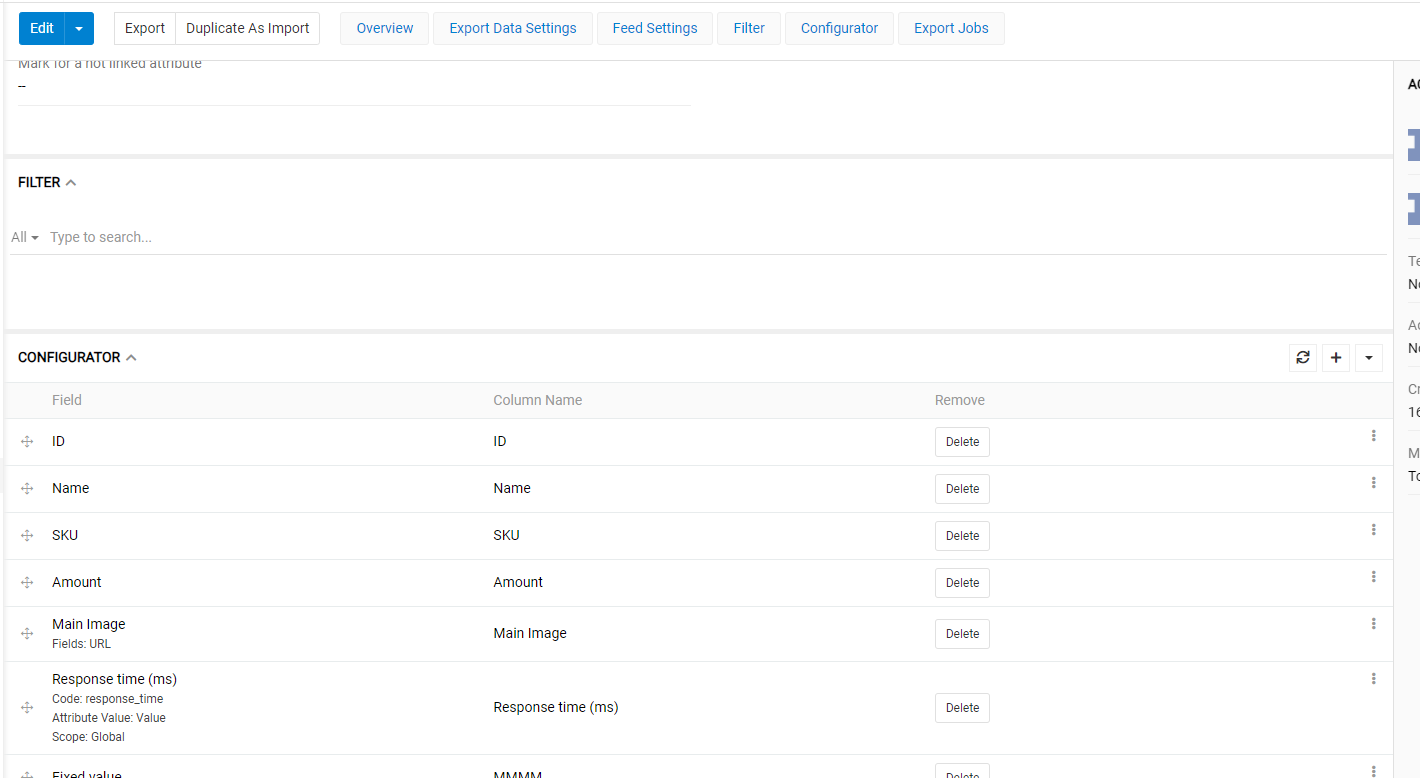1420x778 pixels.
Task: Open the dropdown arrow next to the plus icon
Action: [1368, 357]
